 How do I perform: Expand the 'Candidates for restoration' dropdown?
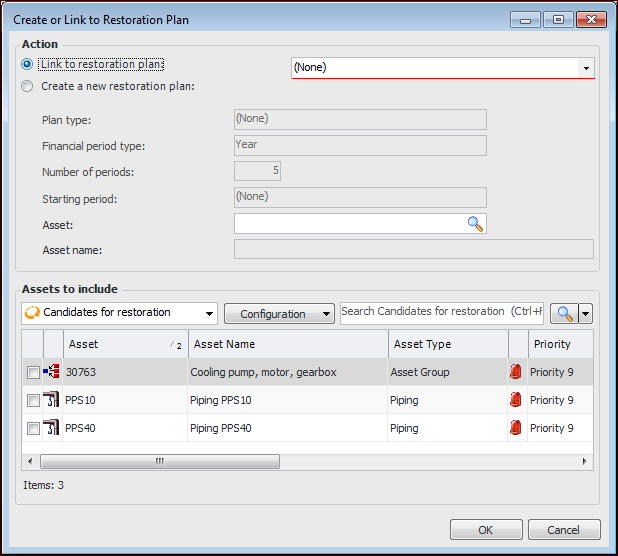click(x=208, y=313)
